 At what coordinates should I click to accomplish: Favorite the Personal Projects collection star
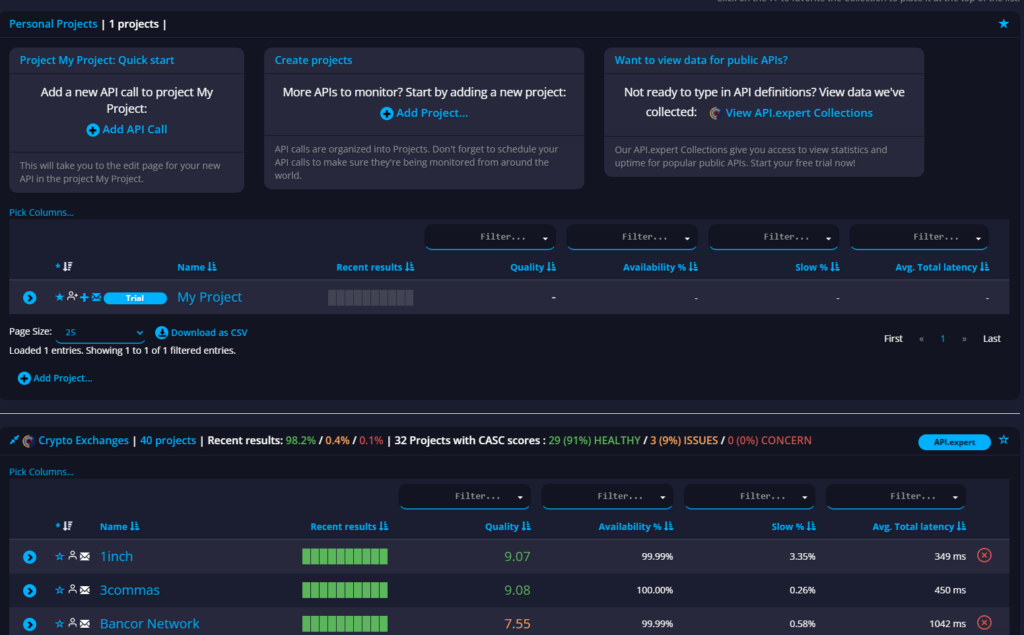point(1004,24)
